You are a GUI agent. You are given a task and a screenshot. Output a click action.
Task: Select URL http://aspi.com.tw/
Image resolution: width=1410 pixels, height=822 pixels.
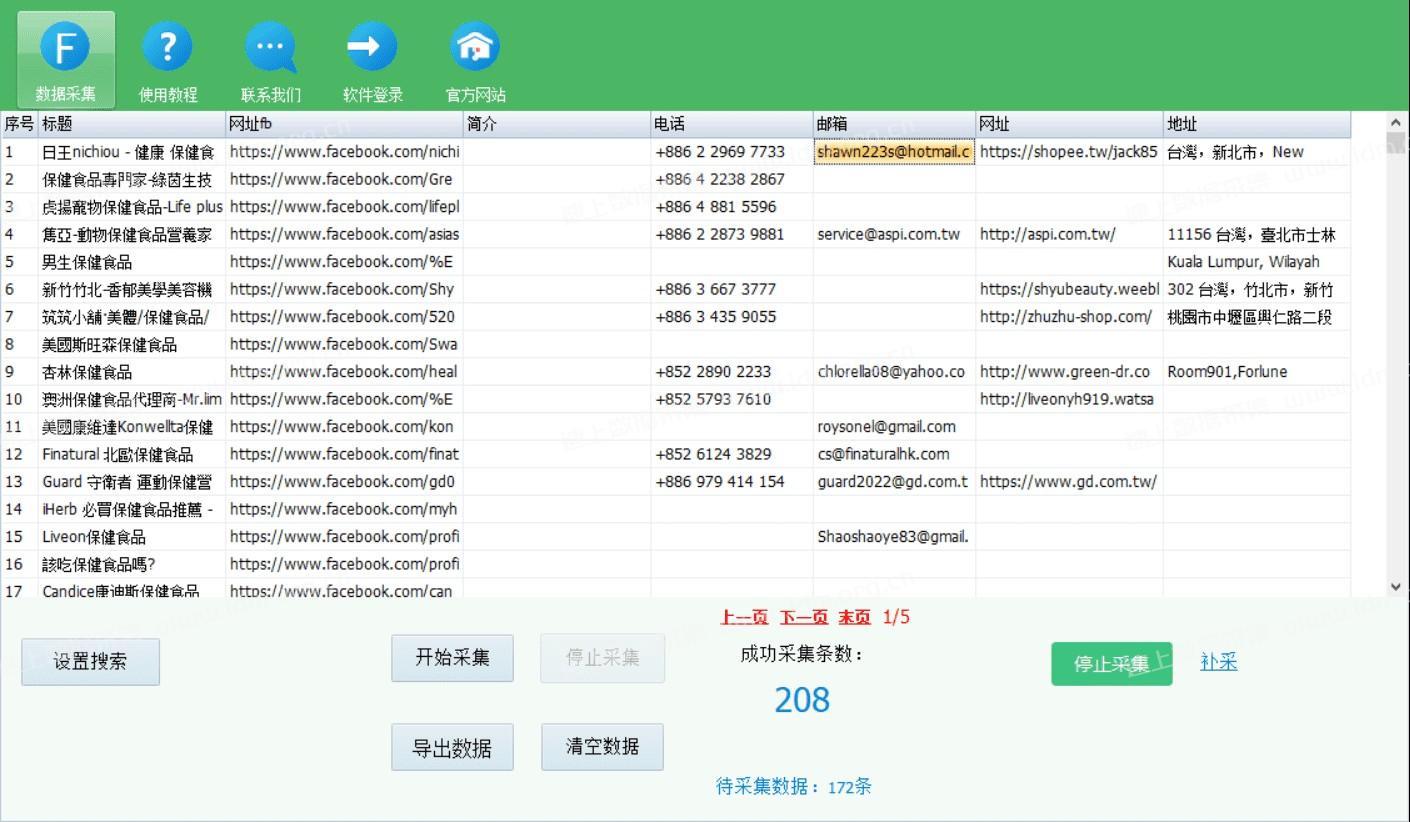click(1070, 234)
